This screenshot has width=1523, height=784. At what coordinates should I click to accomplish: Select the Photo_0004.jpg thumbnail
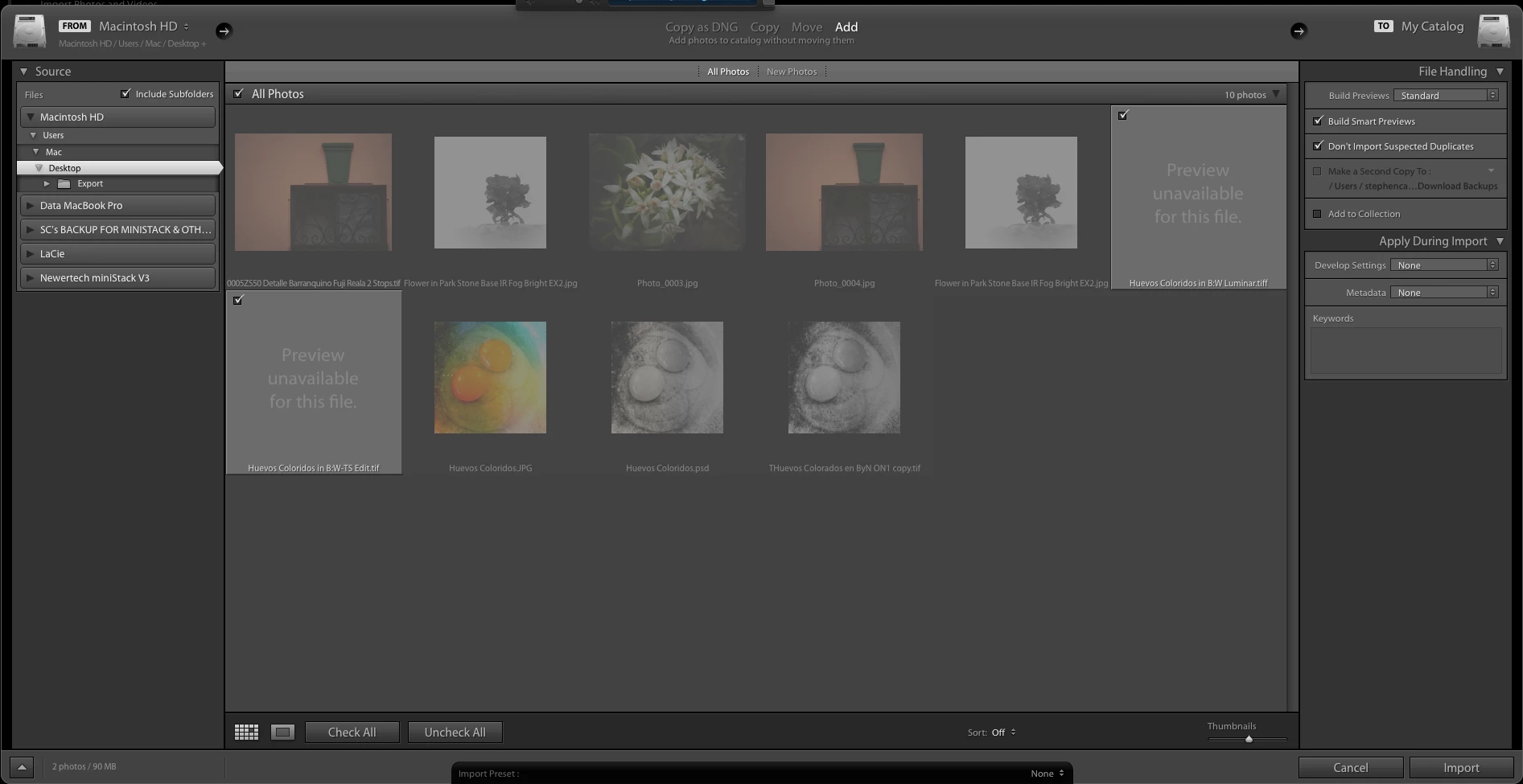click(844, 192)
